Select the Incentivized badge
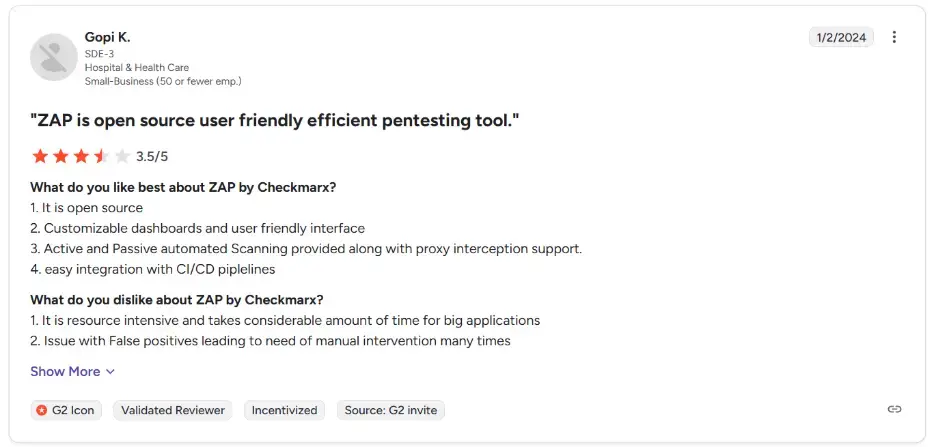 pyautogui.click(x=284, y=410)
